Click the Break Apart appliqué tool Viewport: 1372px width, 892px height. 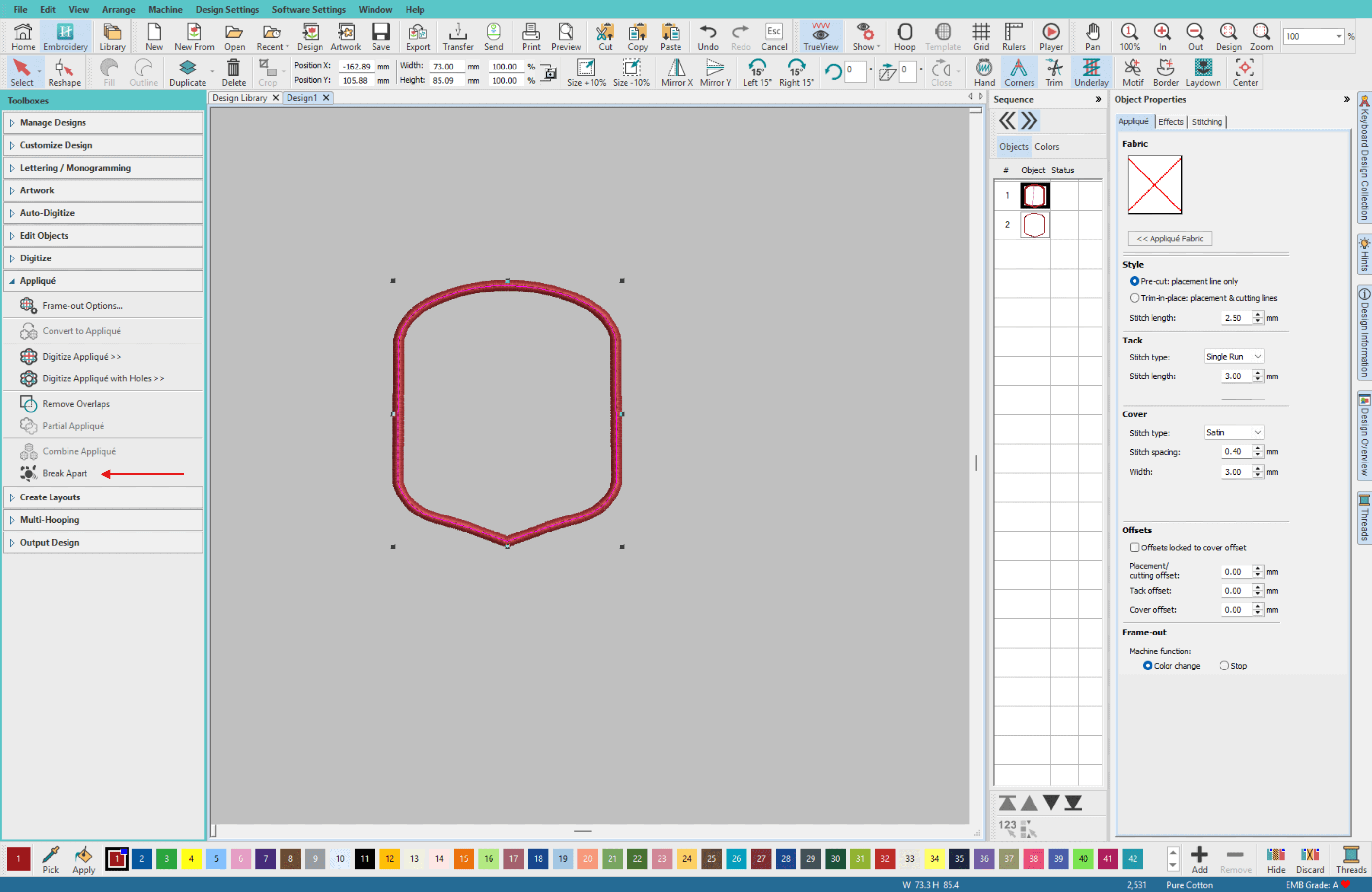(64, 473)
